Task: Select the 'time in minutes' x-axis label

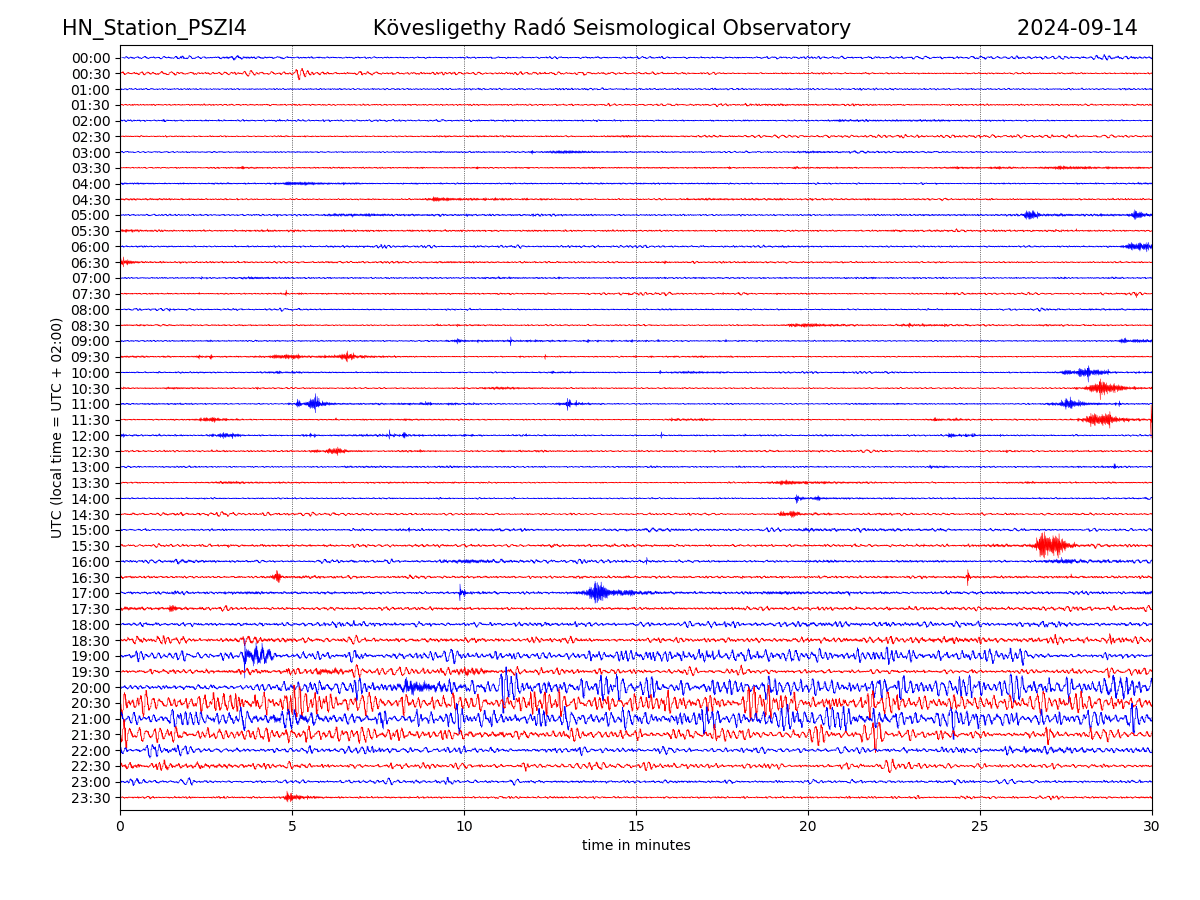Action: click(636, 846)
